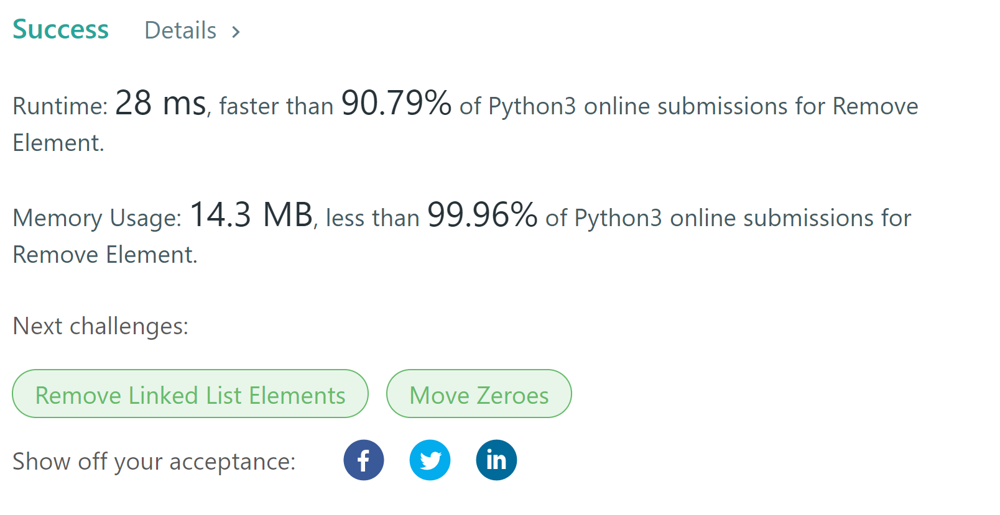The height and width of the screenshot is (515, 1000).
Task: Share the acceptance on LinkedIn
Action: tap(496, 460)
